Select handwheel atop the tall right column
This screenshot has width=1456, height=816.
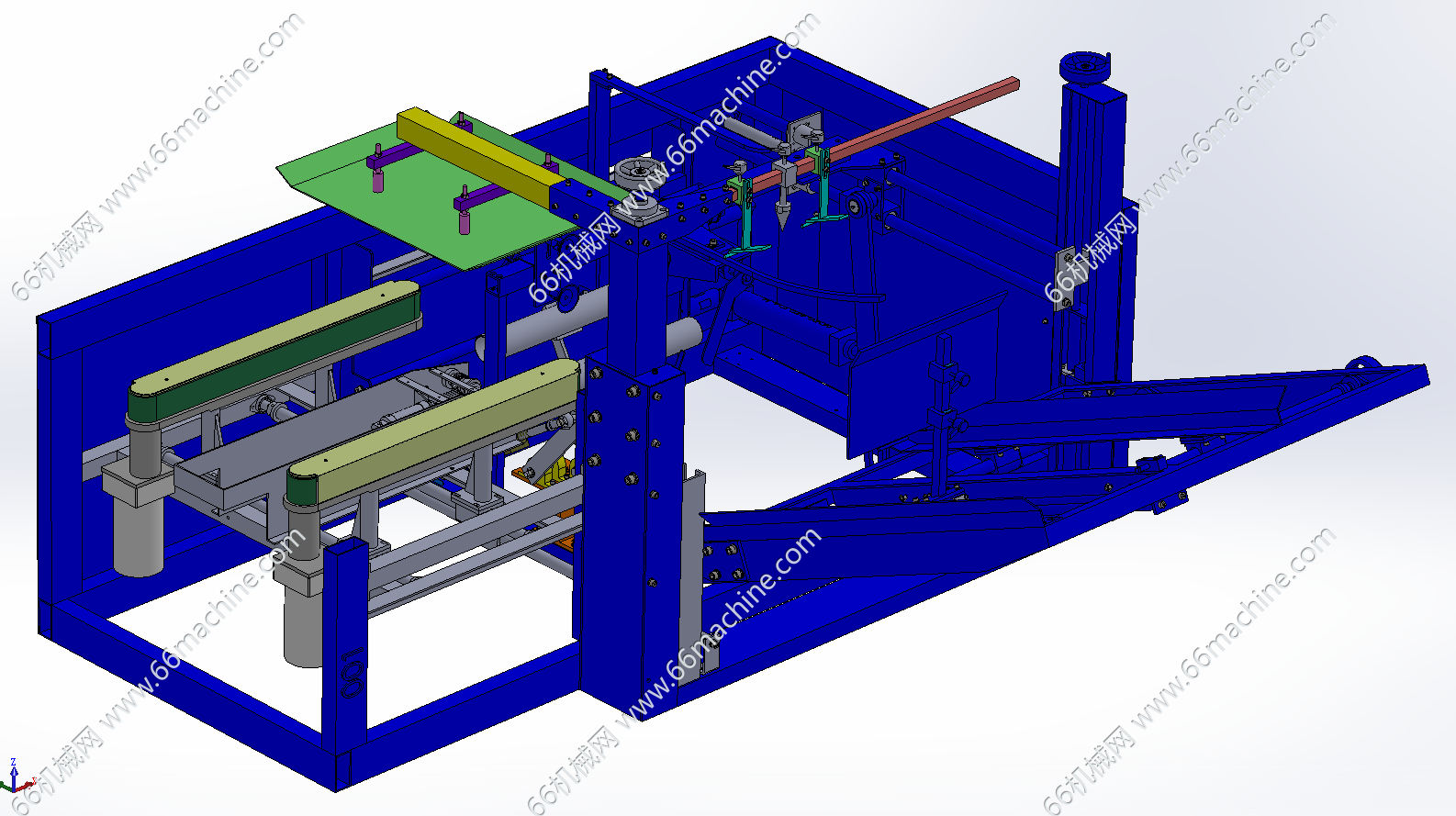(x=1085, y=67)
